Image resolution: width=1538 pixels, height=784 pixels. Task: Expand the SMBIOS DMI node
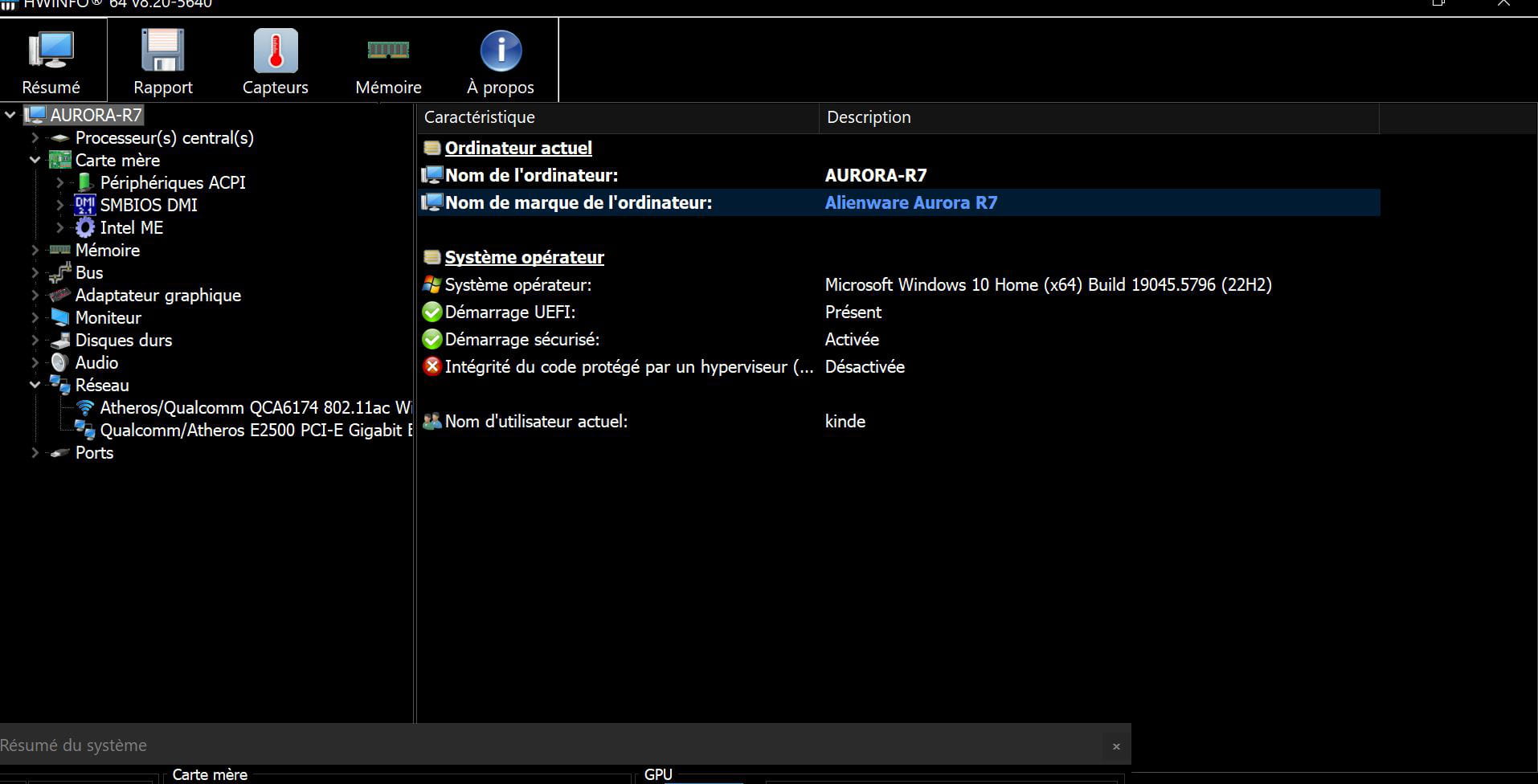pos(60,205)
